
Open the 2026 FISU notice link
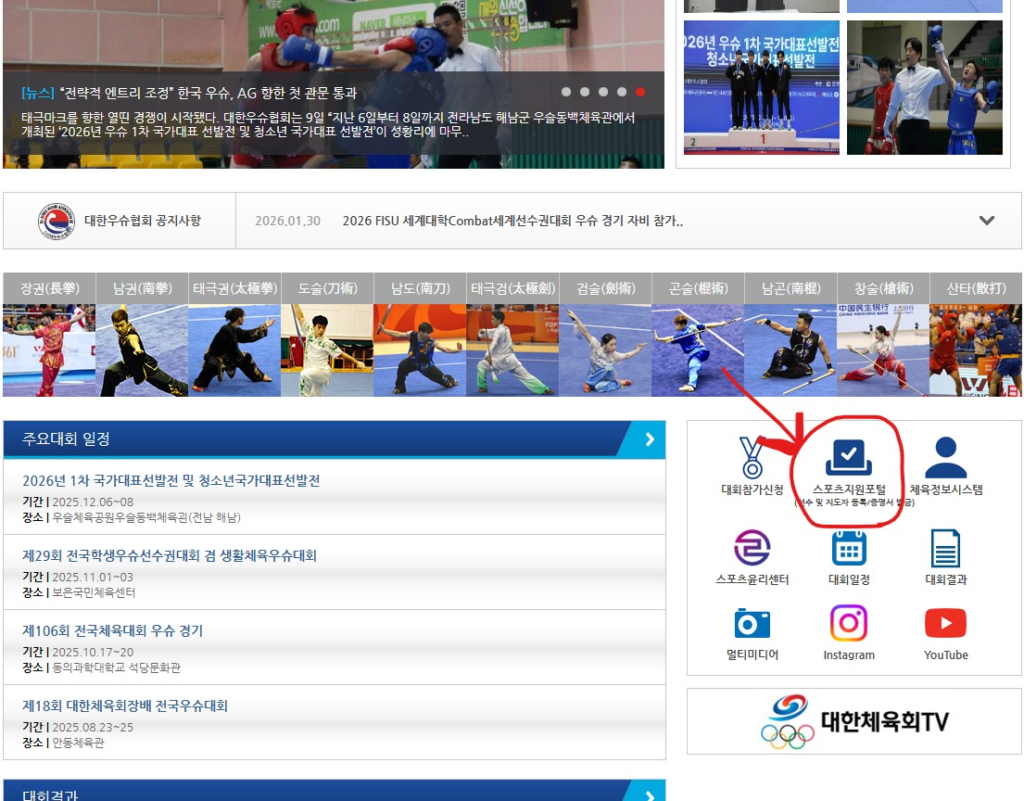click(512, 221)
